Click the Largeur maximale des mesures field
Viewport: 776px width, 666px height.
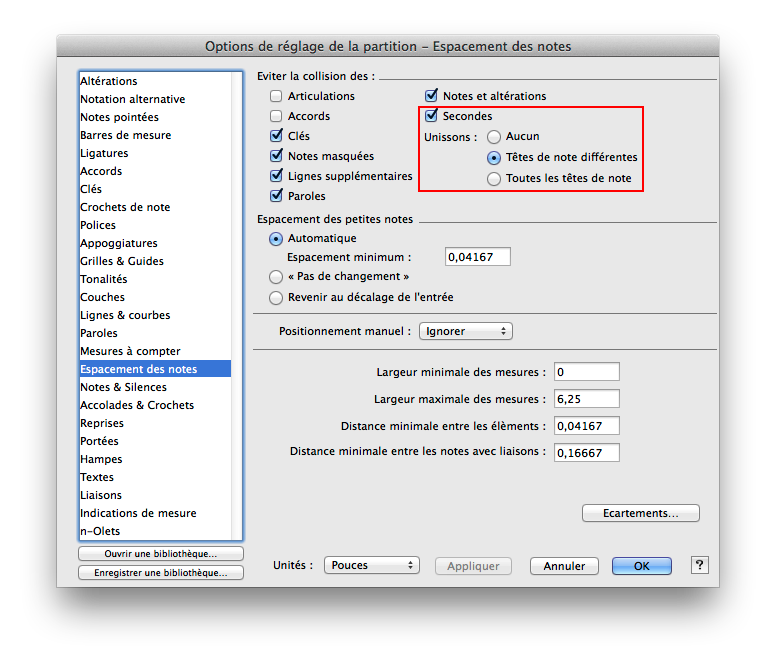point(586,399)
